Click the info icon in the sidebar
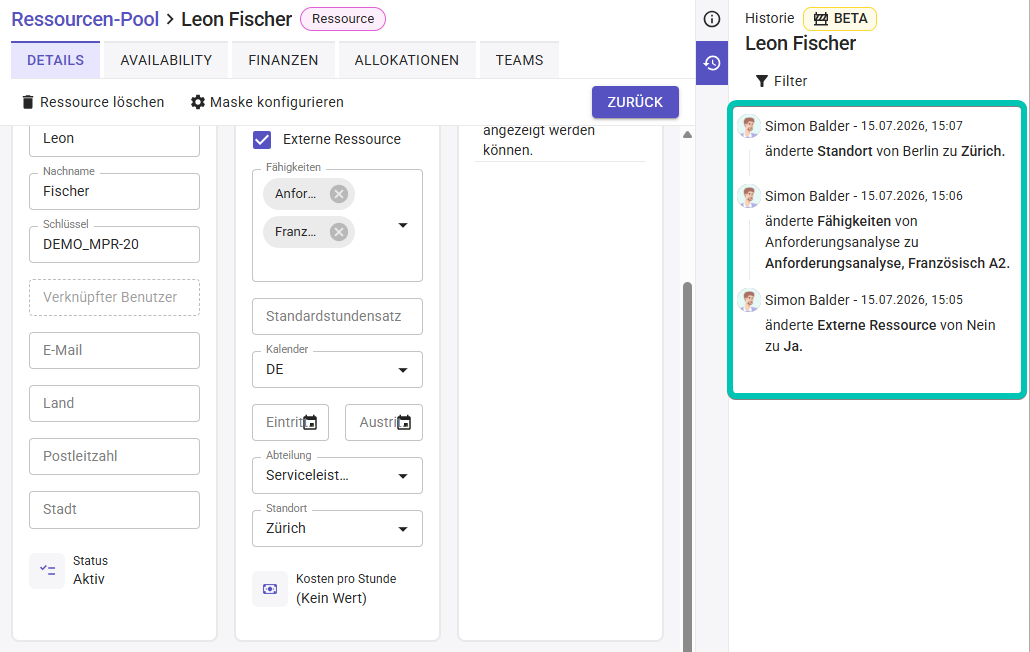Image resolution: width=1030 pixels, height=652 pixels. [x=711, y=19]
